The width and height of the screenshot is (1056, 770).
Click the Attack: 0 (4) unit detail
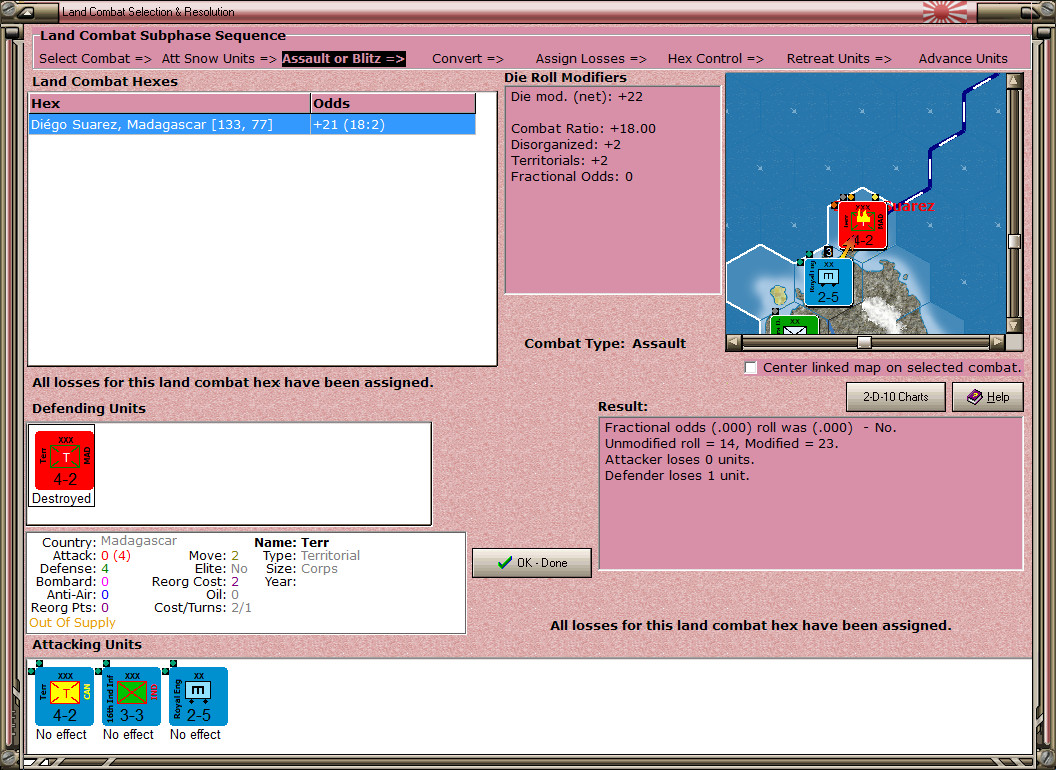[92, 555]
